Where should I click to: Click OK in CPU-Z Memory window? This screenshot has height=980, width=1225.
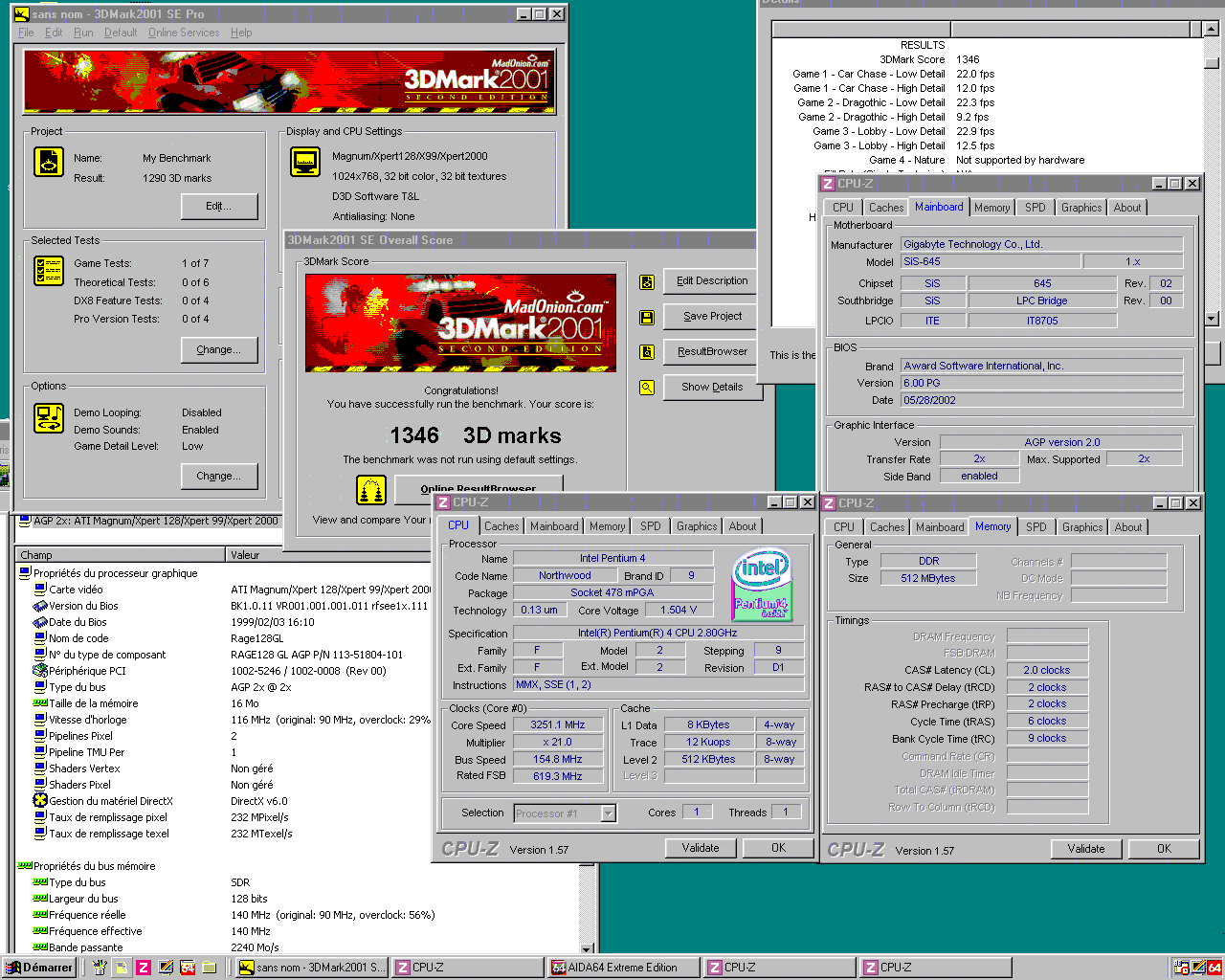[x=1164, y=849]
